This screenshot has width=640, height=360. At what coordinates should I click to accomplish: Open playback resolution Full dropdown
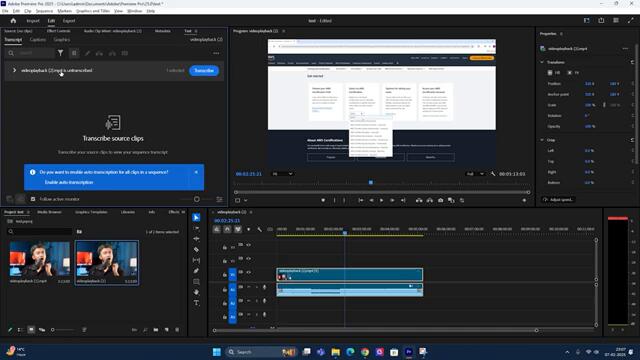[x=475, y=174]
